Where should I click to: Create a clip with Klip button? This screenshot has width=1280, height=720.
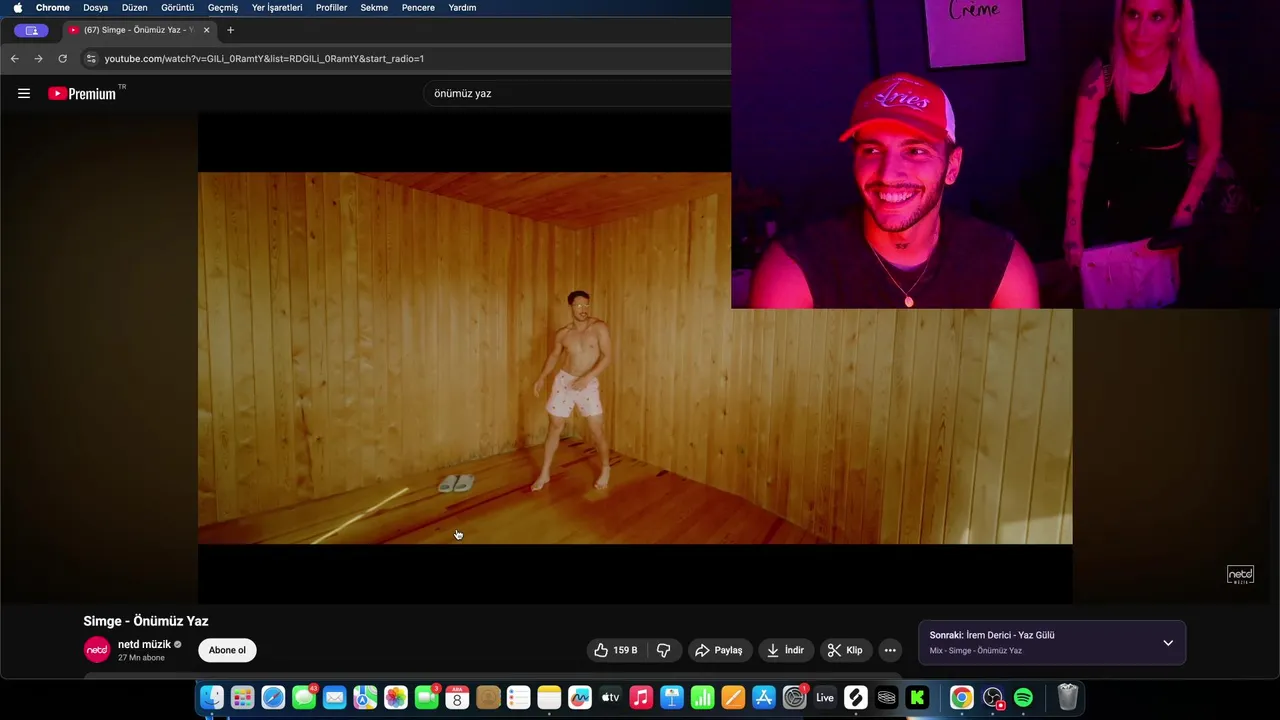click(x=846, y=650)
